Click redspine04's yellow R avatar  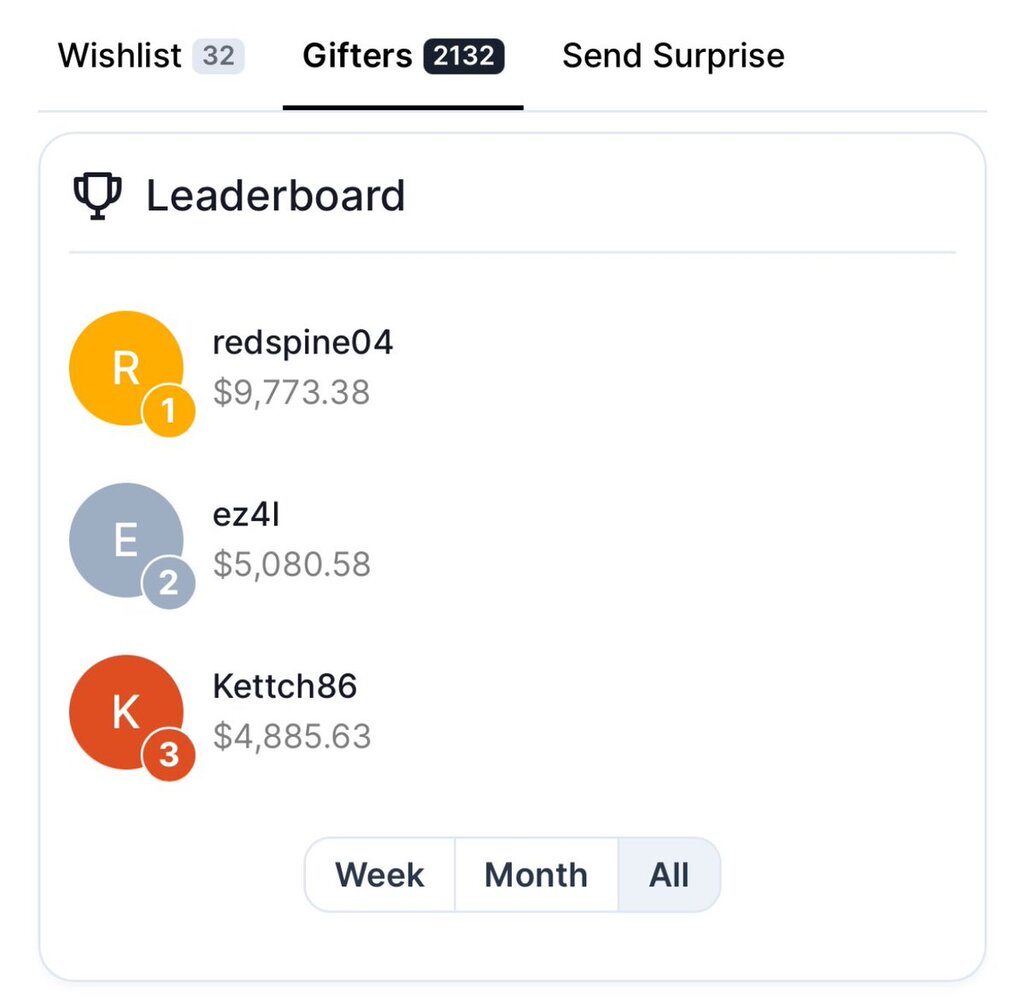tap(125, 368)
